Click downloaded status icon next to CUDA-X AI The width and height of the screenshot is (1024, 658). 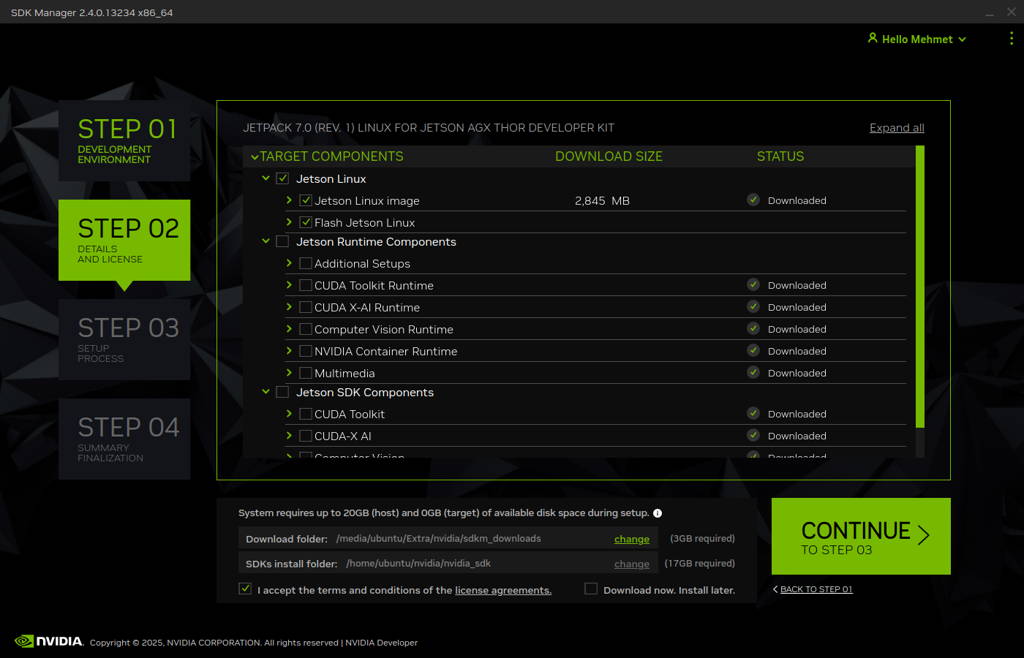(x=753, y=435)
